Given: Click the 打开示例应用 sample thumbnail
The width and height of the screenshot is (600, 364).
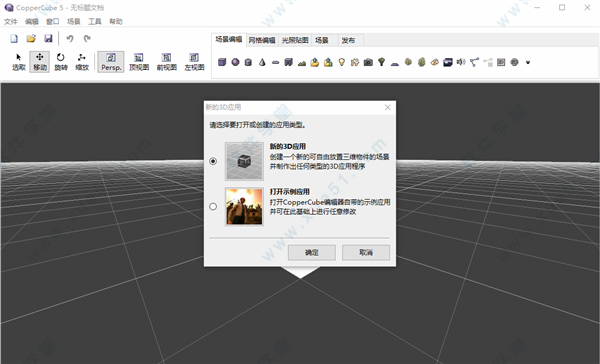Looking at the screenshot, I should [x=244, y=206].
